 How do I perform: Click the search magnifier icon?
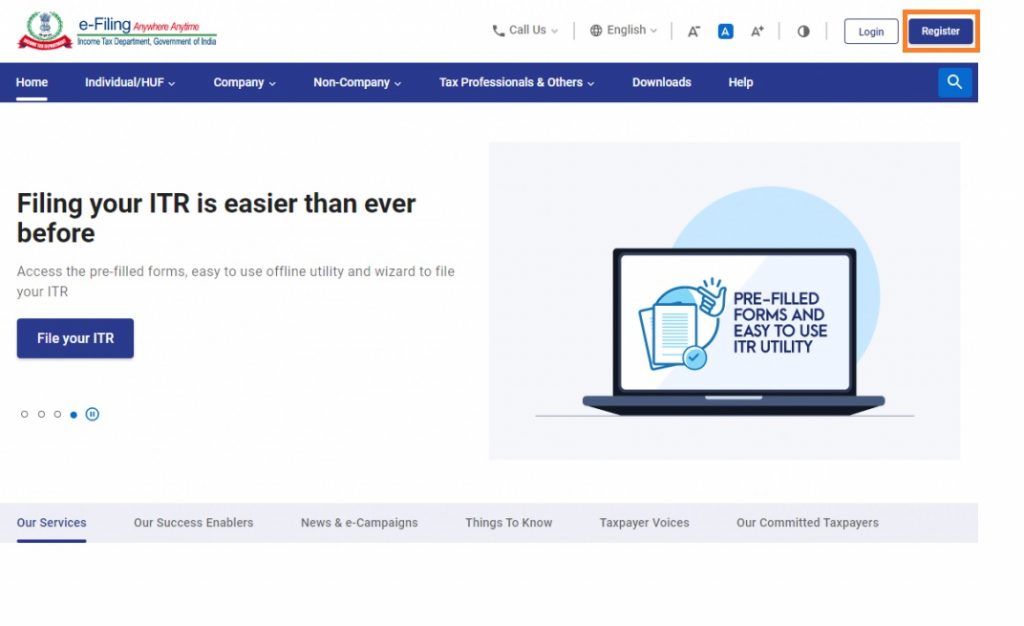click(954, 82)
